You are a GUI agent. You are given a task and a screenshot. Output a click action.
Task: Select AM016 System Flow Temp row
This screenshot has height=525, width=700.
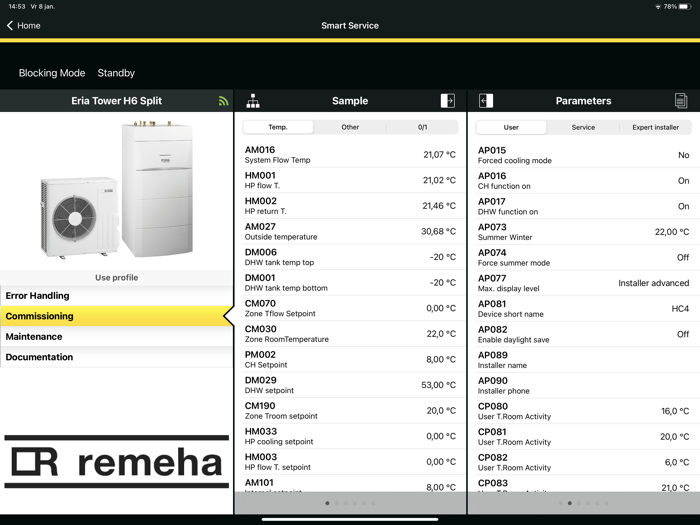point(350,154)
